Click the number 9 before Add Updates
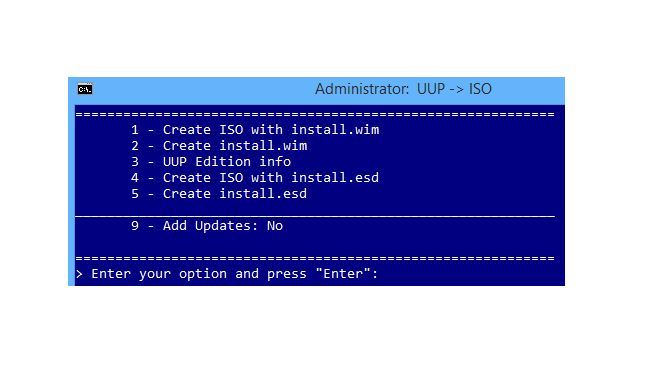This screenshot has width=652, height=372. (x=135, y=226)
